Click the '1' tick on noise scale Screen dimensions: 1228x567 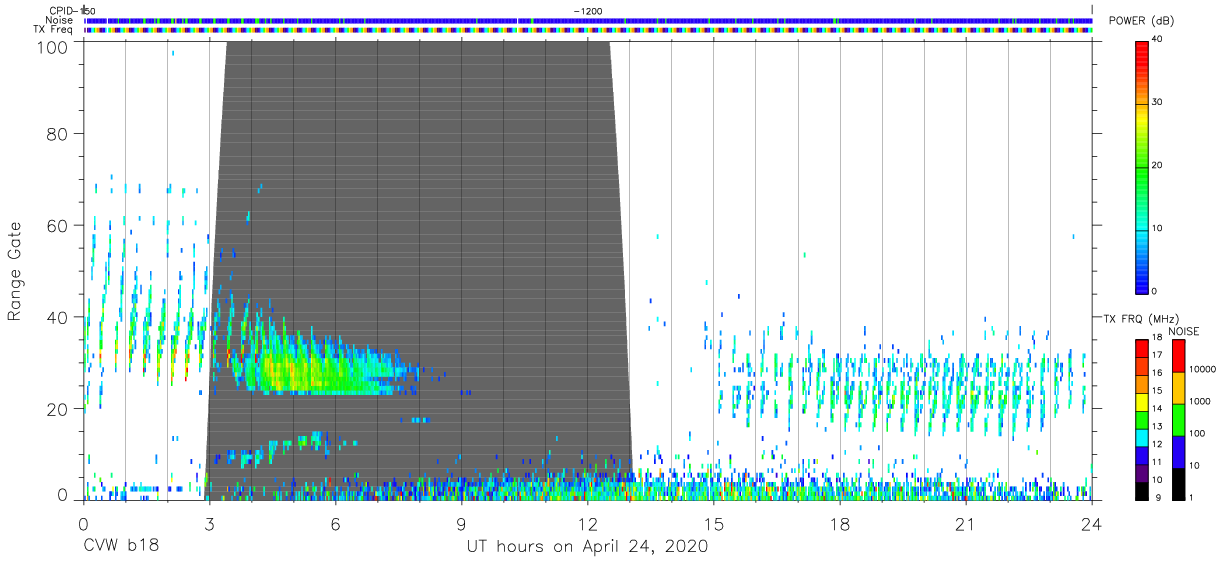[1192, 497]
